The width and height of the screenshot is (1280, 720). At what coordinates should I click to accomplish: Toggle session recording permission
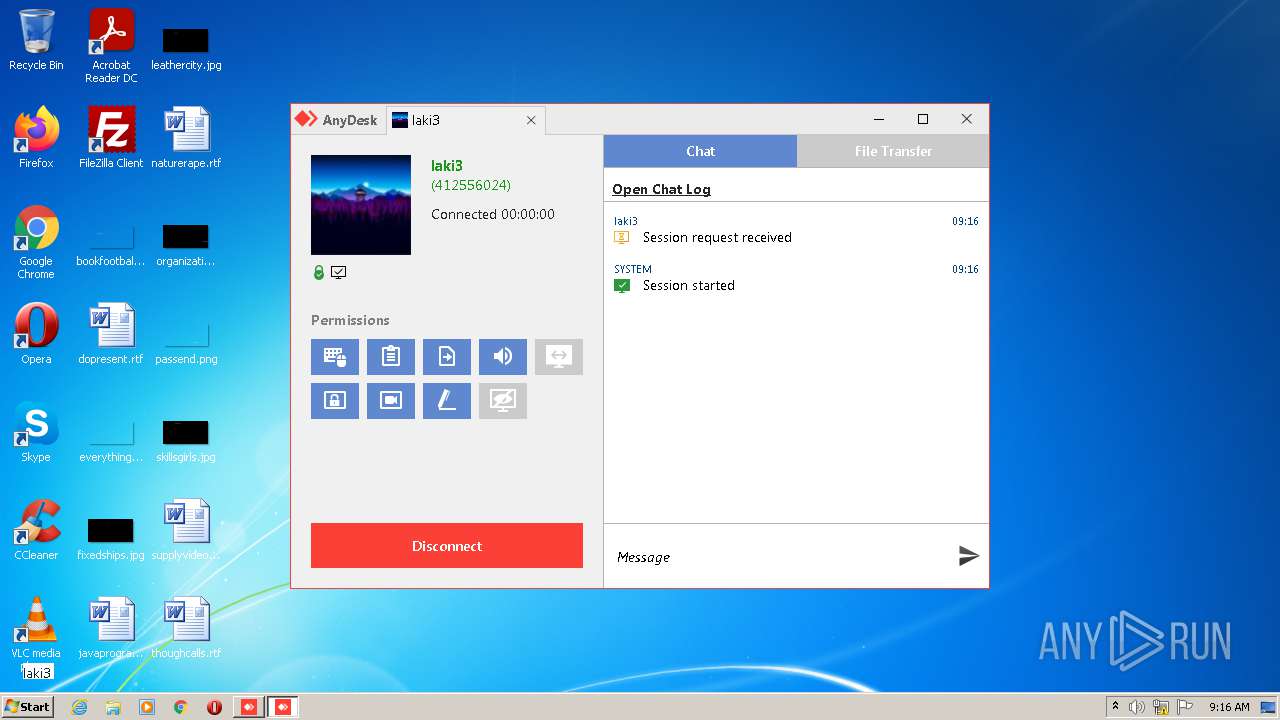pyautogui.click(x=391, y=401)
